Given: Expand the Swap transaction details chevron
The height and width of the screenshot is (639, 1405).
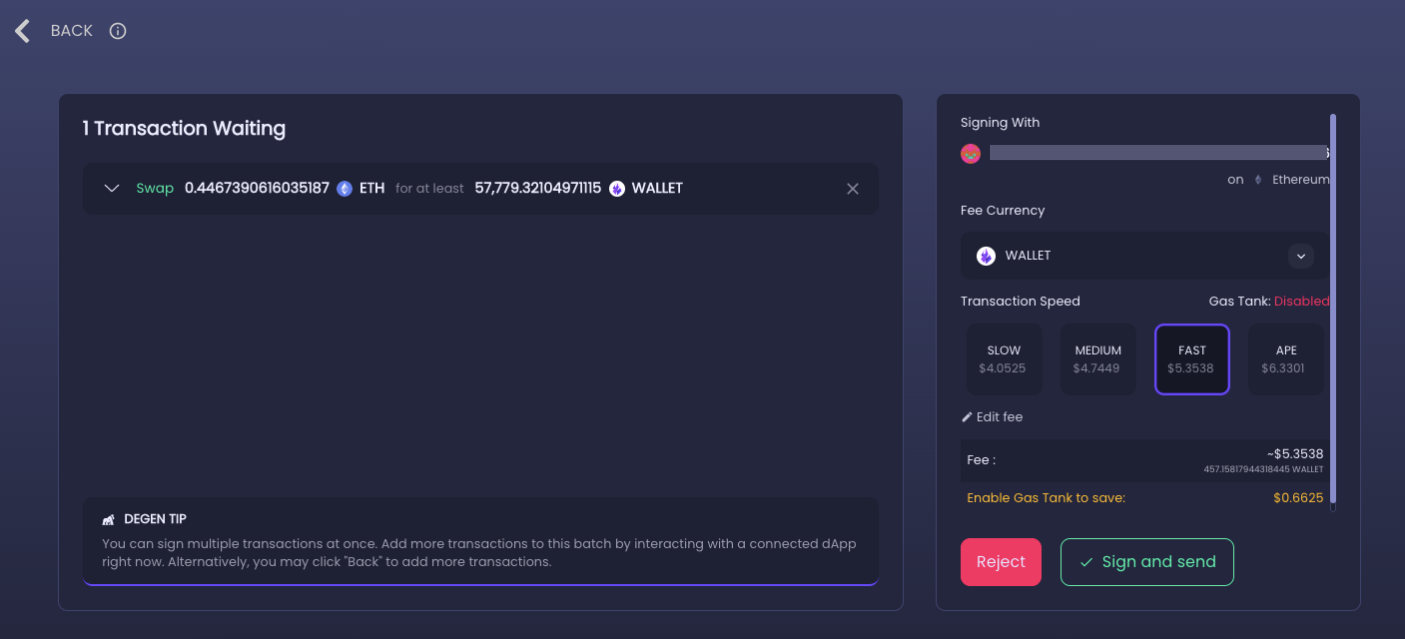Looking at the screenshot, I should coord(112,188).
